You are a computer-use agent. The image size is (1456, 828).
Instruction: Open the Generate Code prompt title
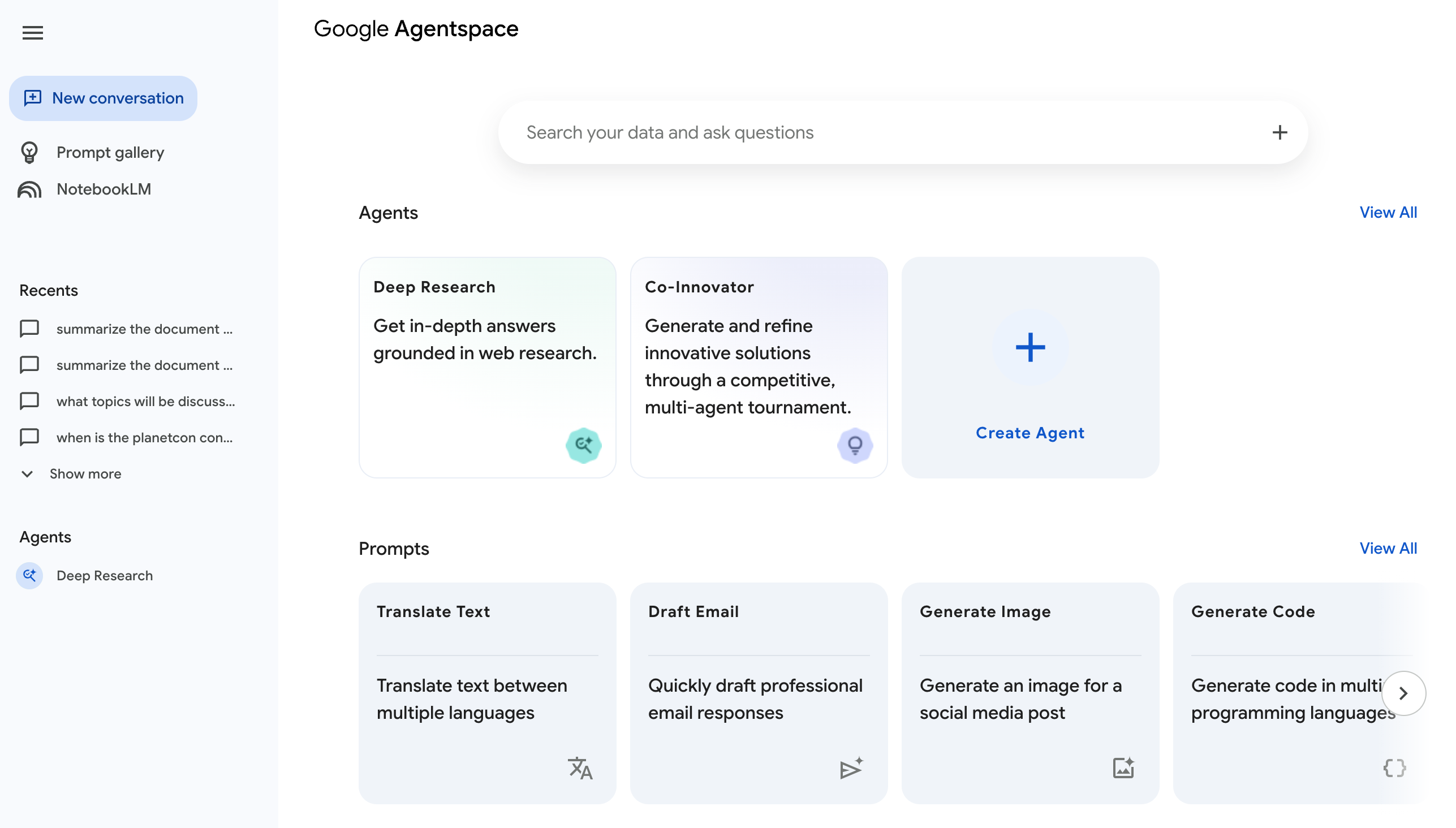1253,612
